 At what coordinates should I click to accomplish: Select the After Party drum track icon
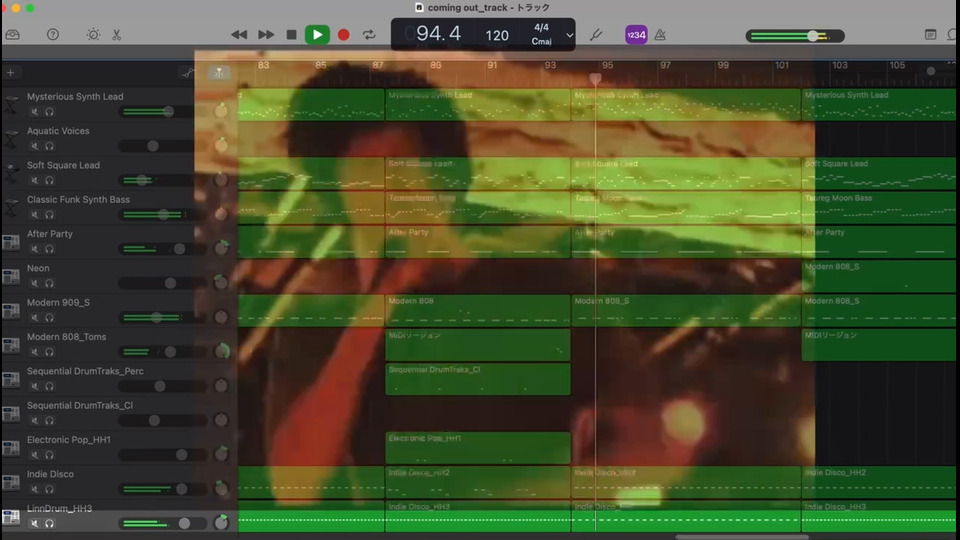(11, 242)
